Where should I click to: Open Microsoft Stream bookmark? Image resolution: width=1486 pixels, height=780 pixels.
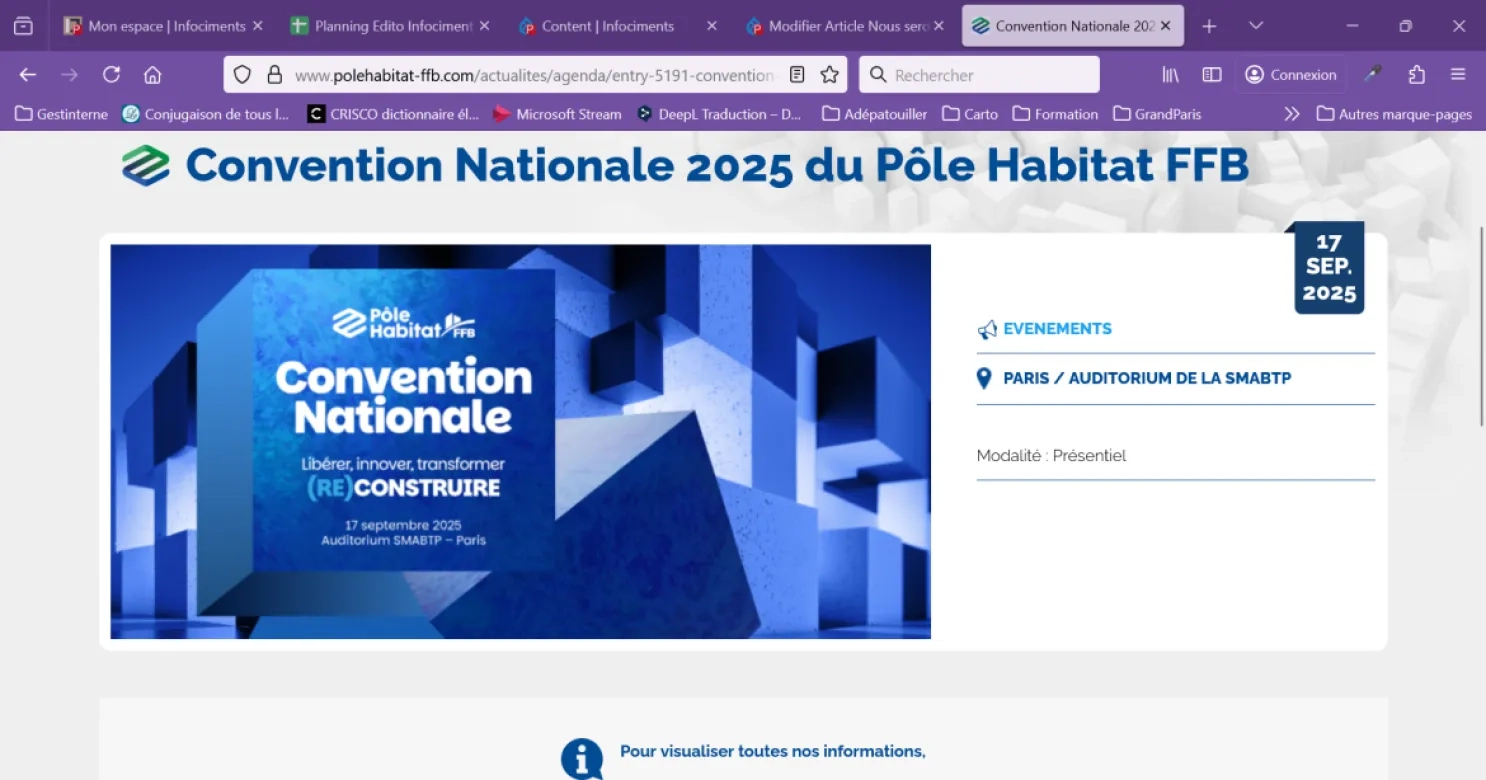557,114
